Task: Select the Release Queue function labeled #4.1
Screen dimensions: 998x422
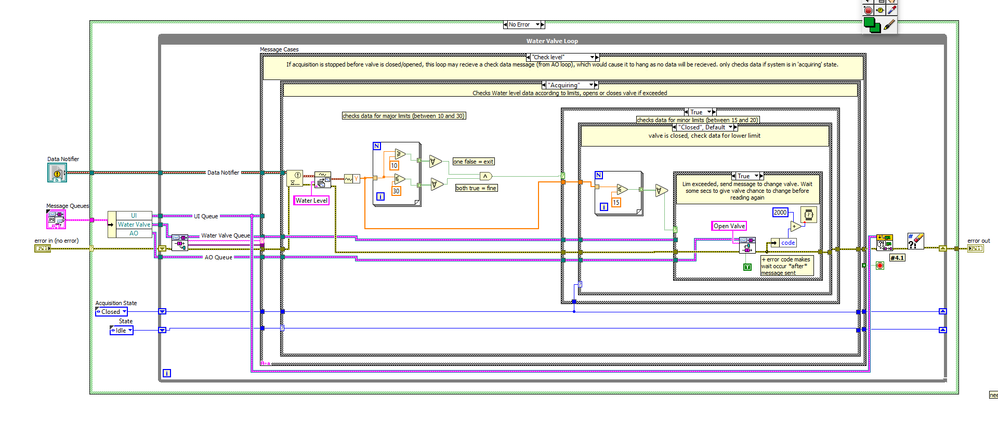Action: [x=885, y=243]
